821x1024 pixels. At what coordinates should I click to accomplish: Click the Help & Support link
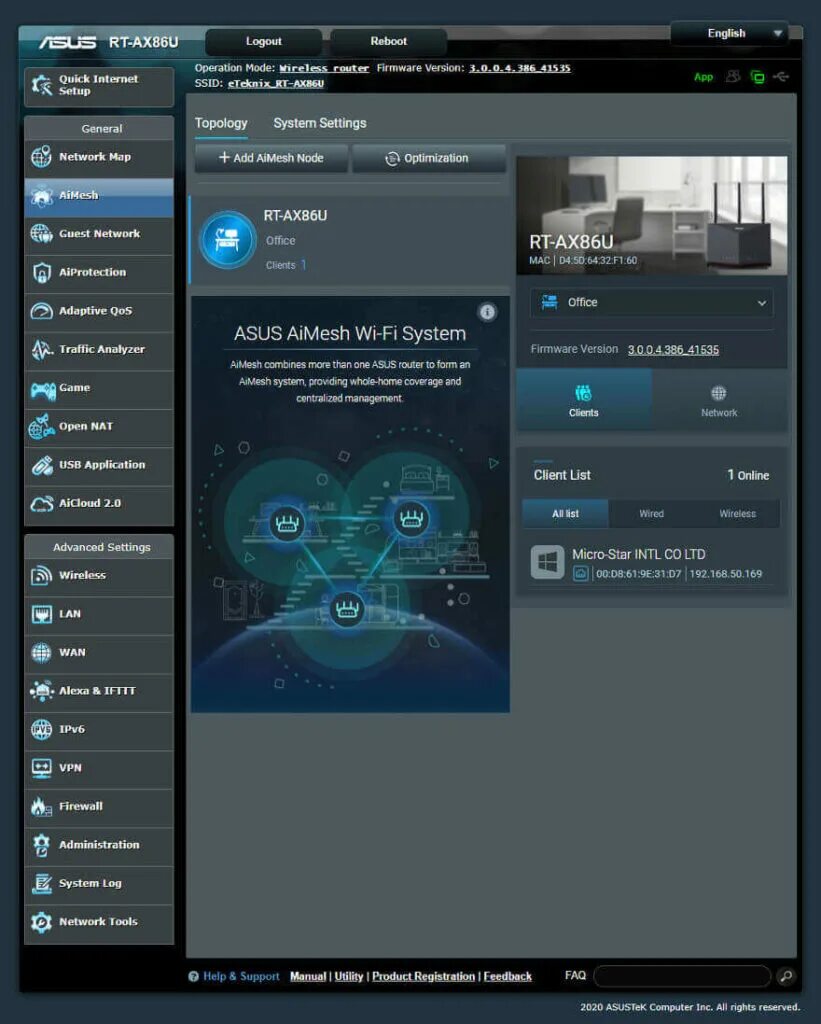pyautogui.click(x=241, y=976)
